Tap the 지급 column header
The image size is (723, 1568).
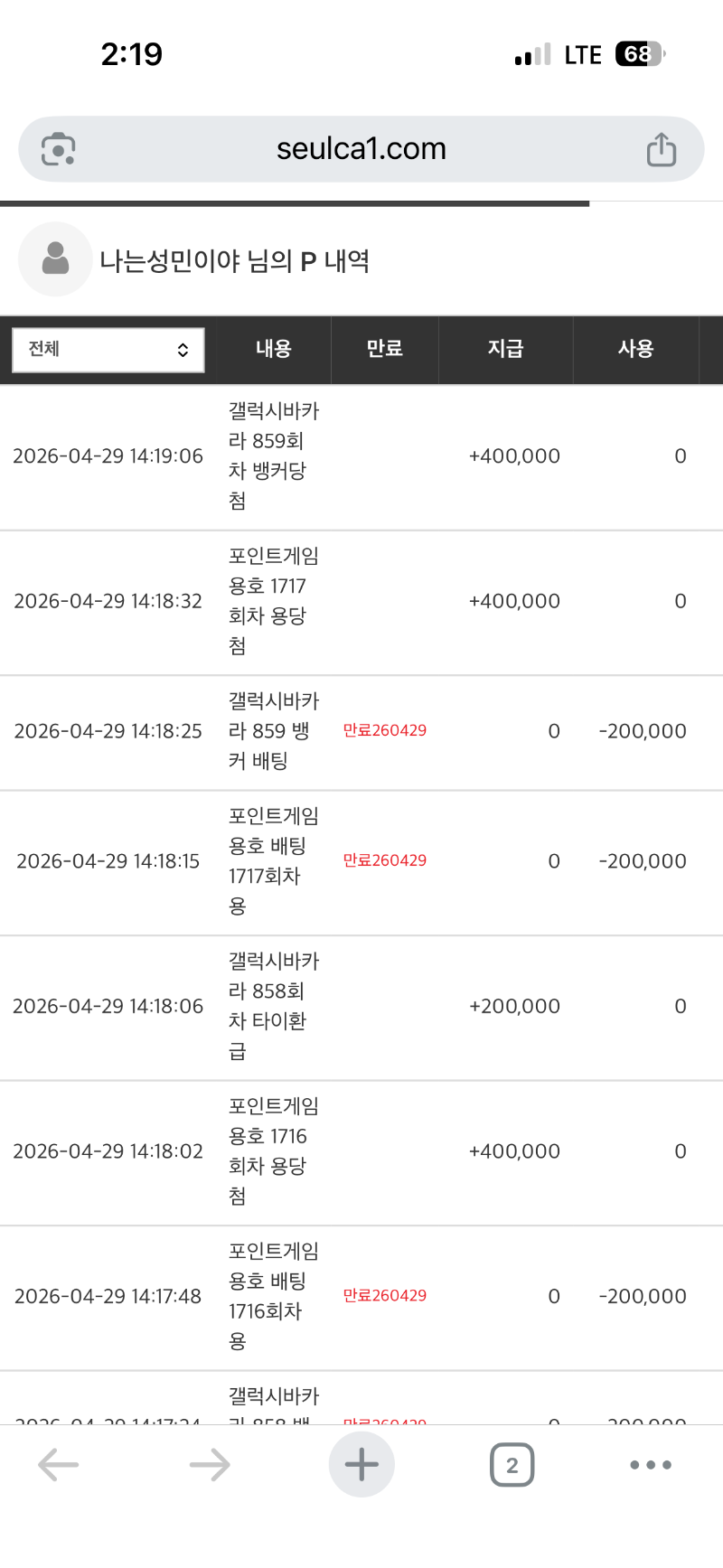click(505, 349)
